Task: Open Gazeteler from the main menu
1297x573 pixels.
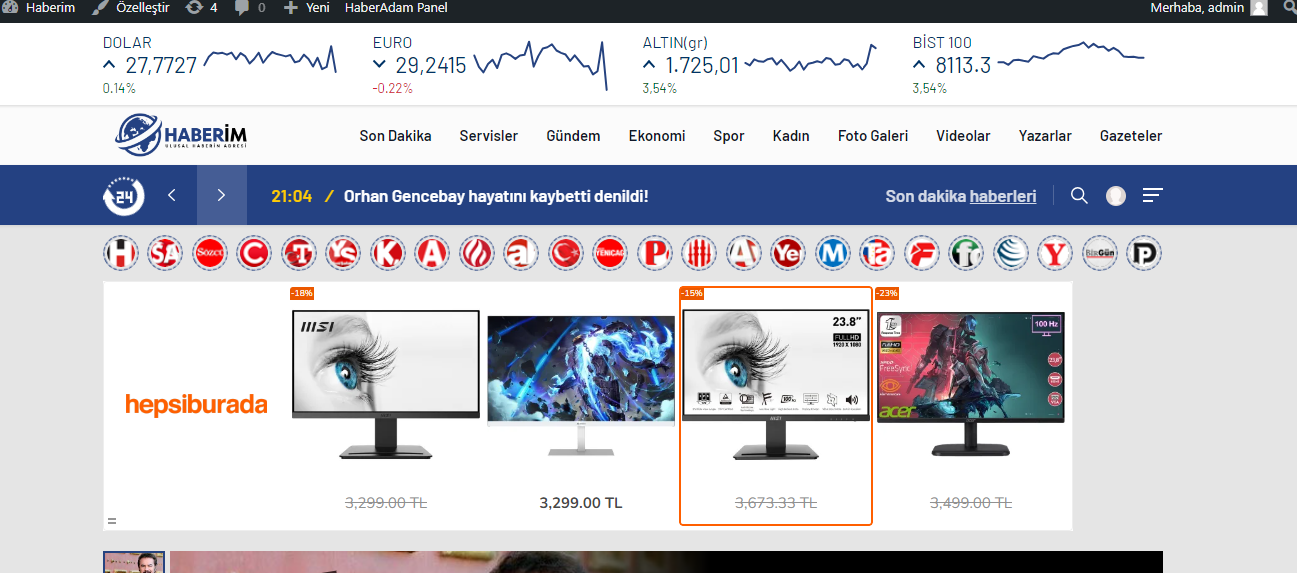Action: [x=1131, y=136]
